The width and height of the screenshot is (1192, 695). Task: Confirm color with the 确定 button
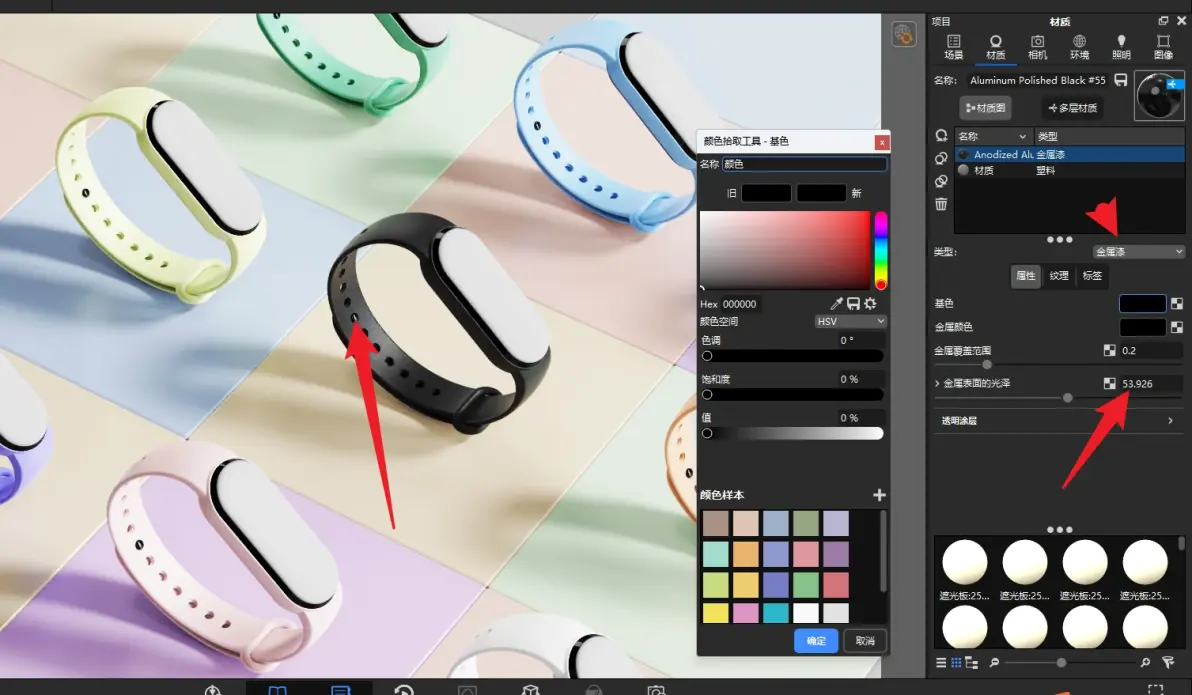pyautogui.click(x=816, y=641)
